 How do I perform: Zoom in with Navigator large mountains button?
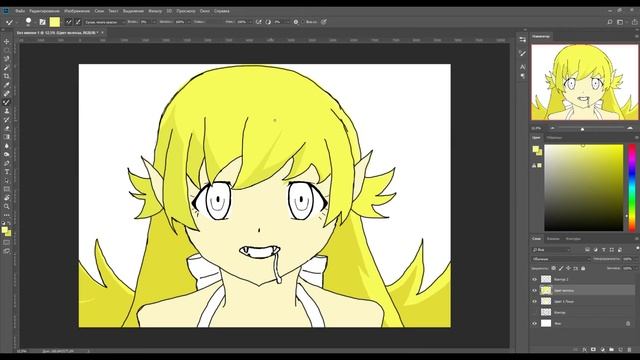[629, 129]
